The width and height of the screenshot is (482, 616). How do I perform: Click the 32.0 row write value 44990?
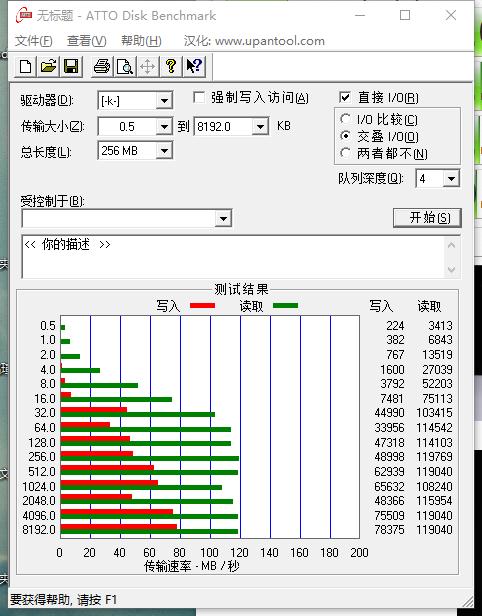[389, 413]
